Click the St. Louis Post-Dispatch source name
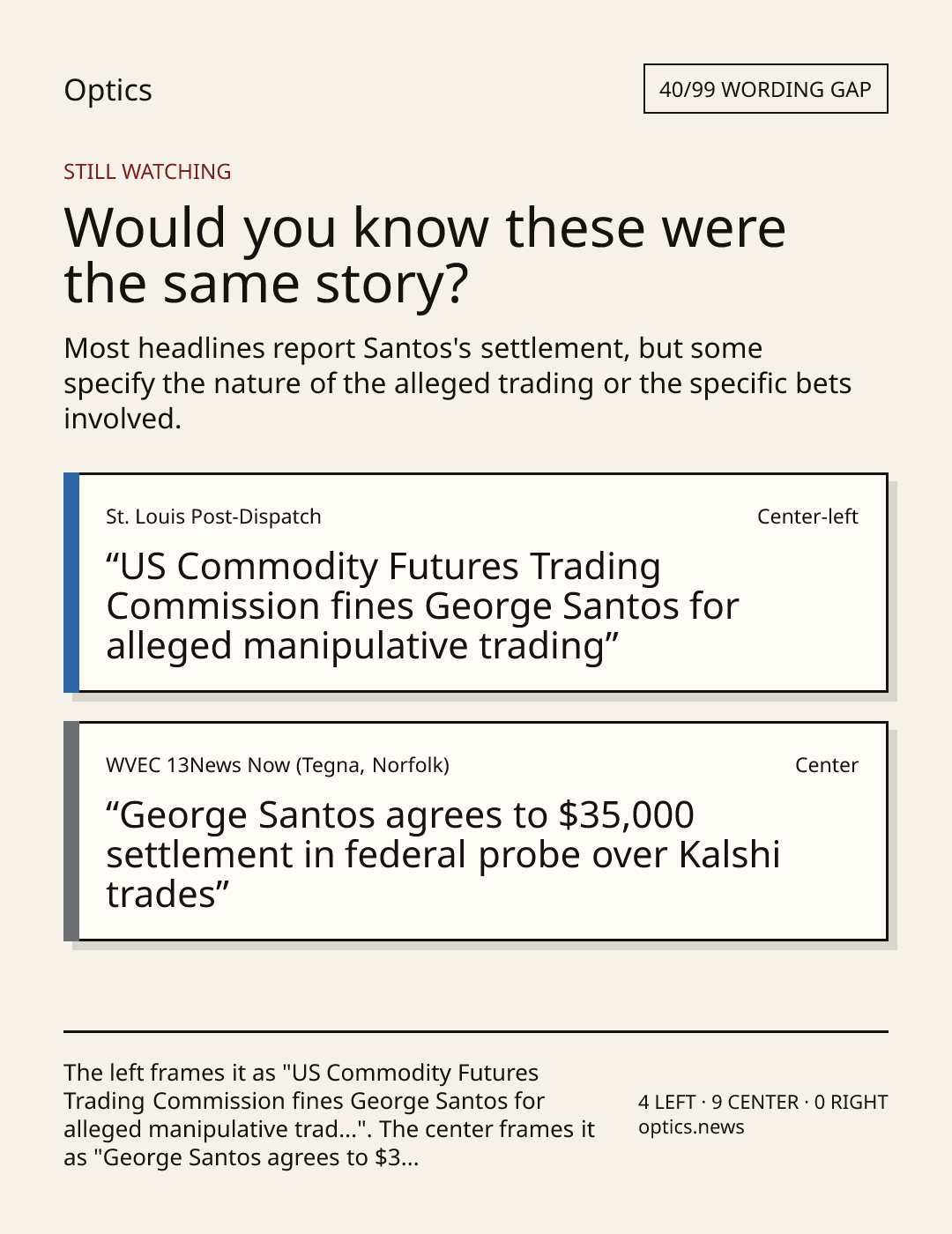 tap(213, 517)
